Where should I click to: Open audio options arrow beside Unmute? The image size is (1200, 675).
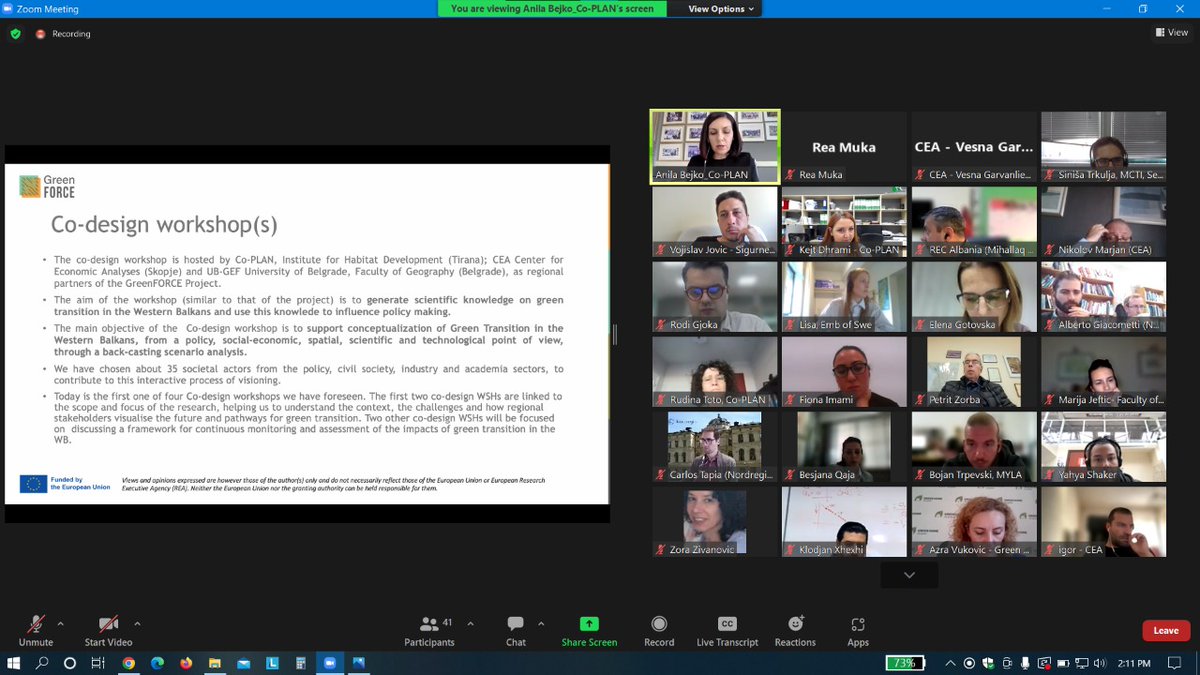coord(61,624)
